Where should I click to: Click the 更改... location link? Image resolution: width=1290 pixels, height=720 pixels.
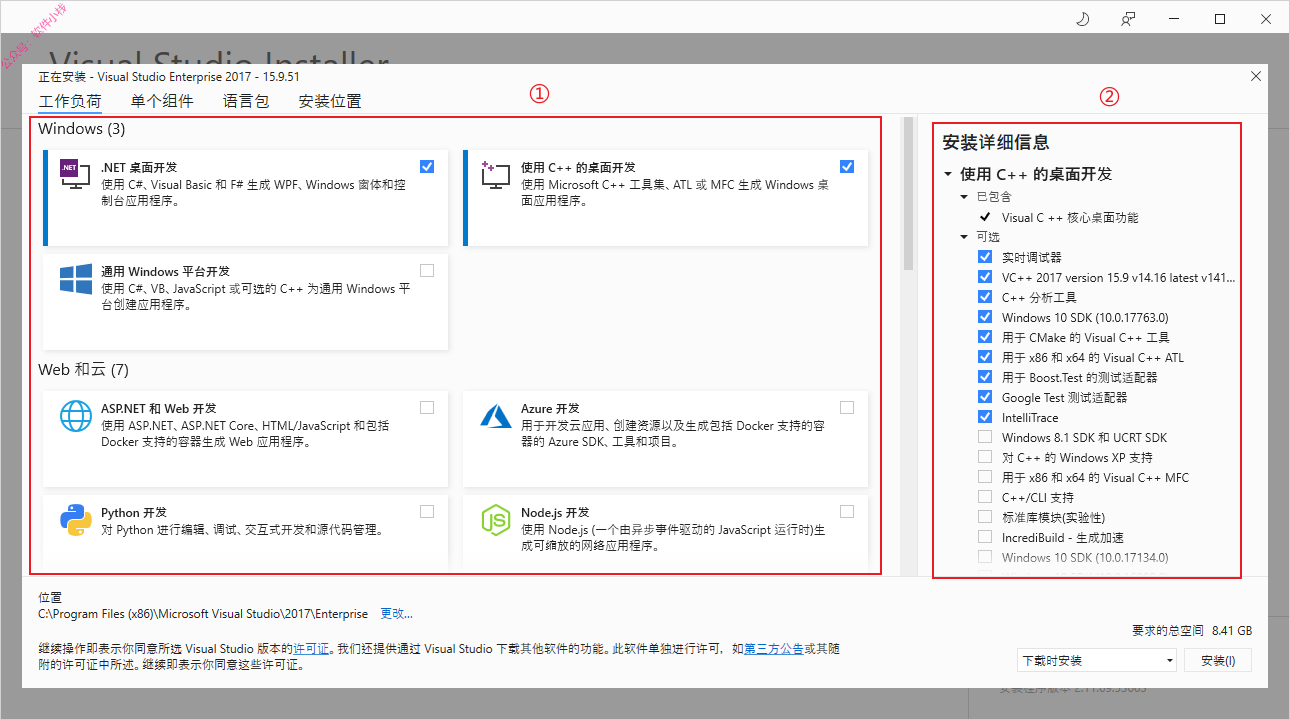pyautogui.click(x=396, y=613)
